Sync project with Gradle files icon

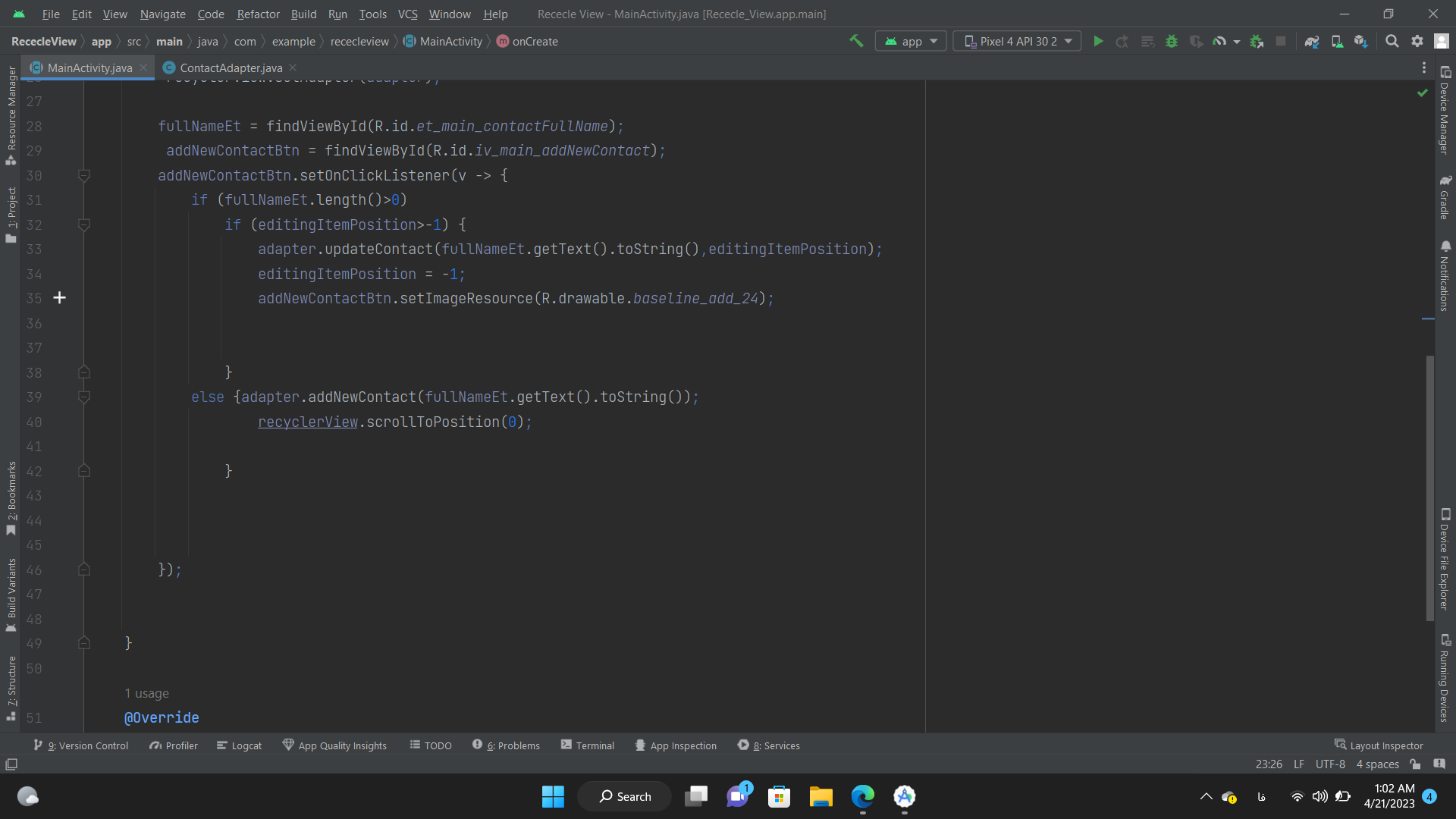pyautogui.click(x=1312, y=41)
